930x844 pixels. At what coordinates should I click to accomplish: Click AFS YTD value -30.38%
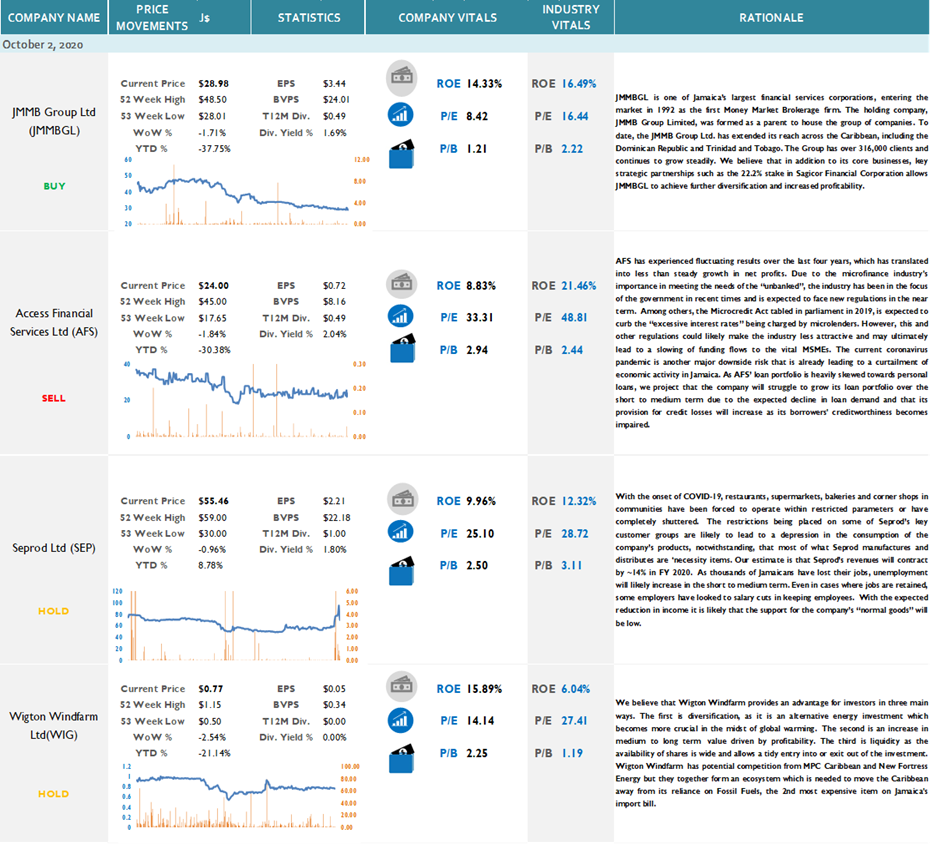(214, 350)
